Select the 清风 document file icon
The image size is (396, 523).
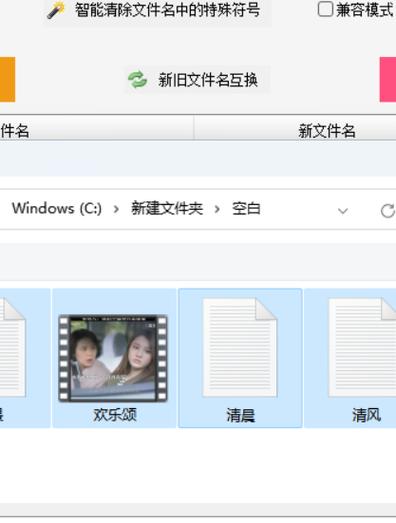pyautogui.click(x=362, y=348)
